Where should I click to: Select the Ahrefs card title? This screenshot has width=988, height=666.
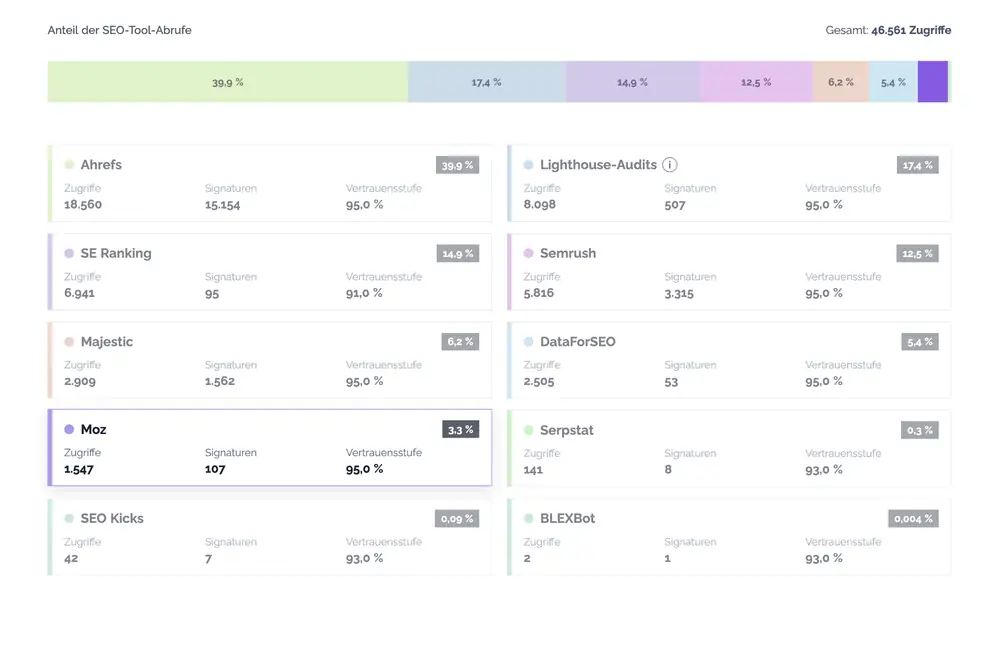[x=101, y=164]
